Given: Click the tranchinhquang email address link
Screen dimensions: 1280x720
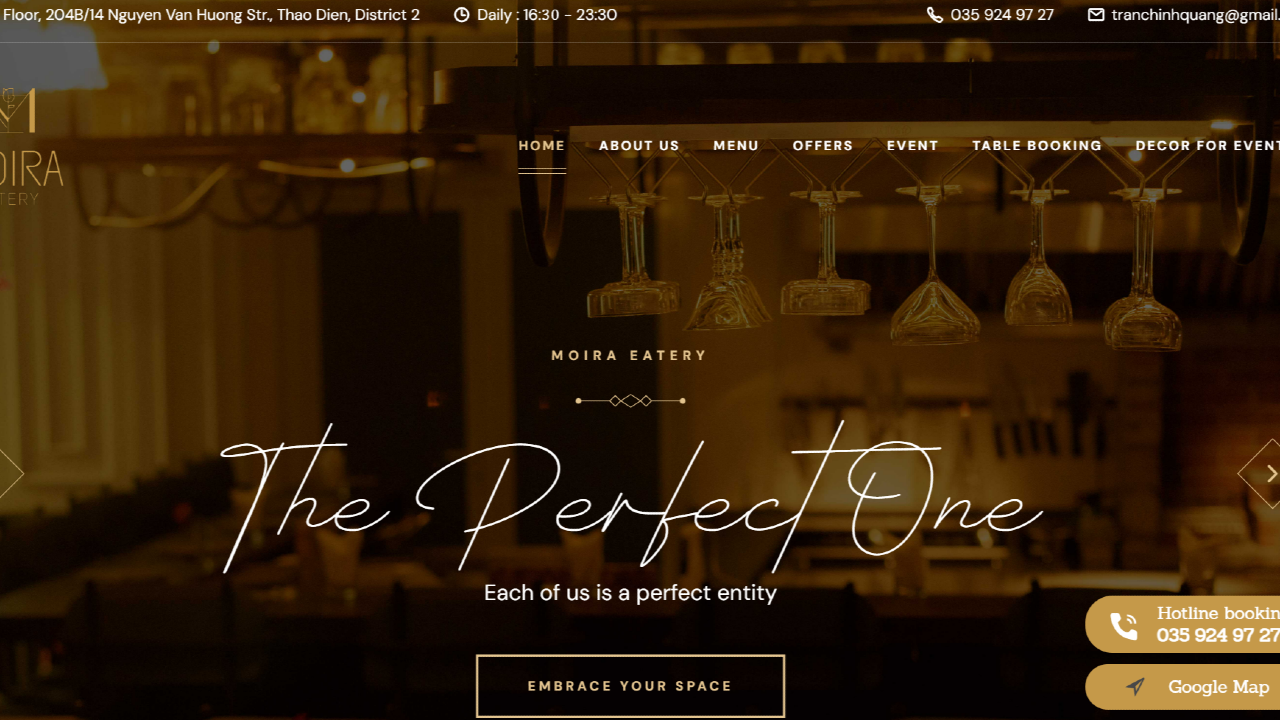Looking at the screenshot, I should [x=1195, y=15].
